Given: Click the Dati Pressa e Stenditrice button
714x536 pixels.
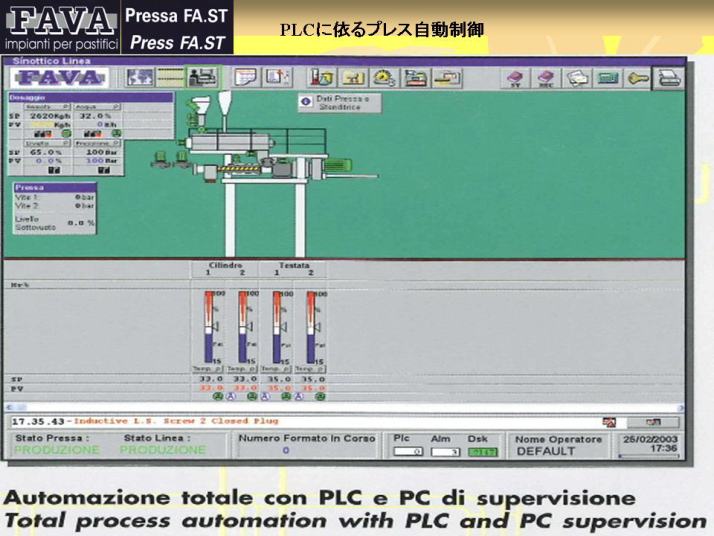Looking at the screenshot, I should pyautogui.click(x=339, y=103).
